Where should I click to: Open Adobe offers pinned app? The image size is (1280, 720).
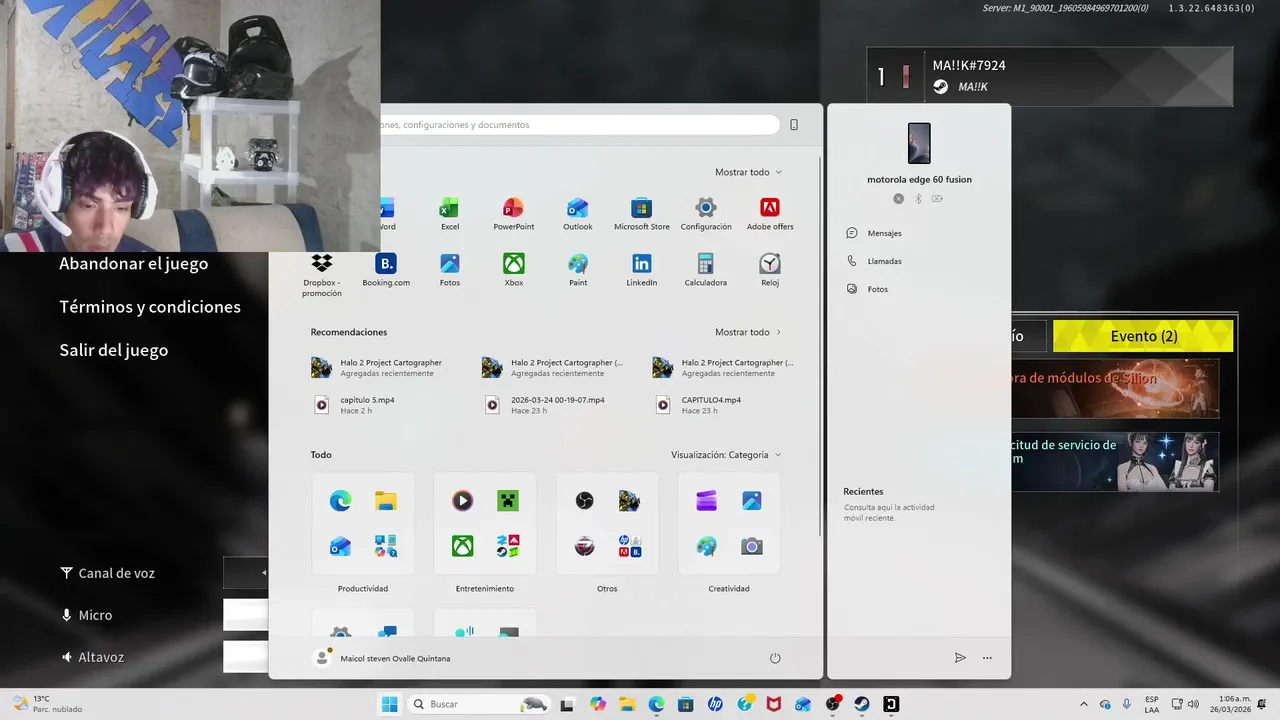770,208
